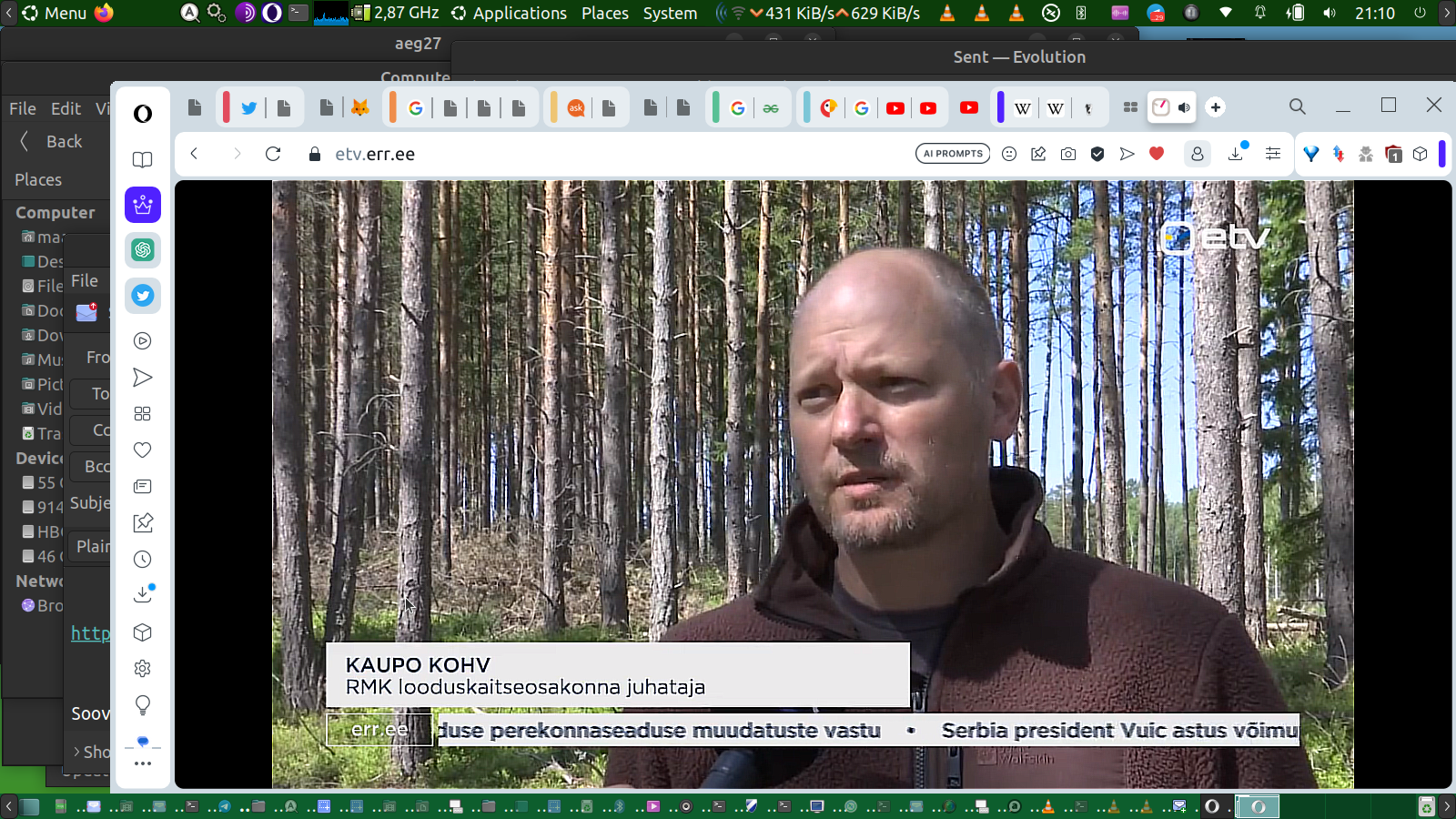Open emoji reaction icon in address bar
The height and width of the screenshot is (819, 1456).
1009,154
